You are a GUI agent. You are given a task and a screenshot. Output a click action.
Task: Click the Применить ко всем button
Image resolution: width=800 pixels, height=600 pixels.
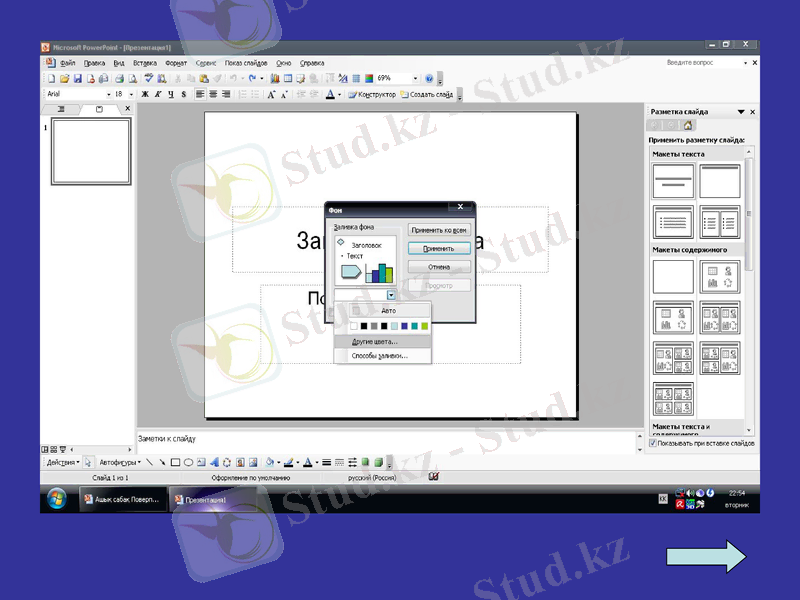pos(439,229)
